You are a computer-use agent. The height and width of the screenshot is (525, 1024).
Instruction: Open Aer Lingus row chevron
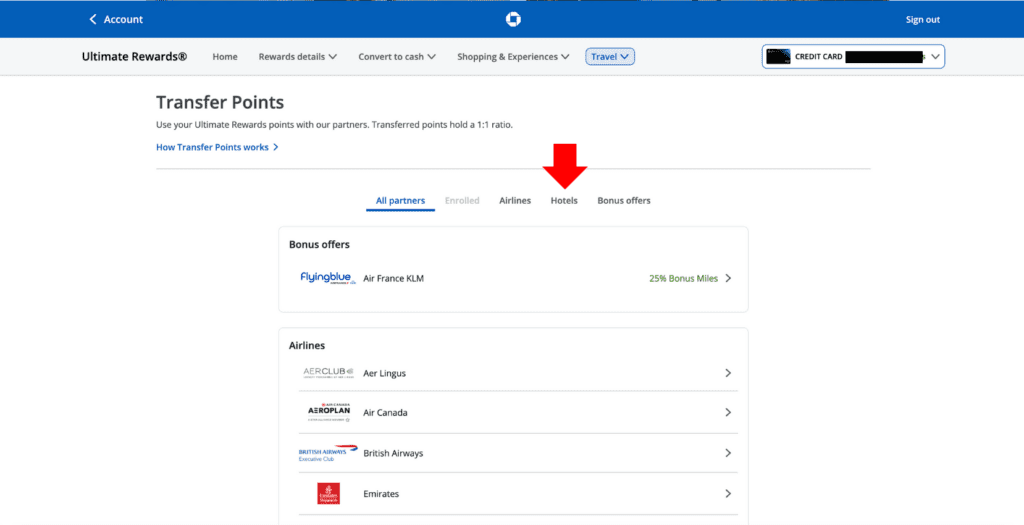(x=728, y=373)
